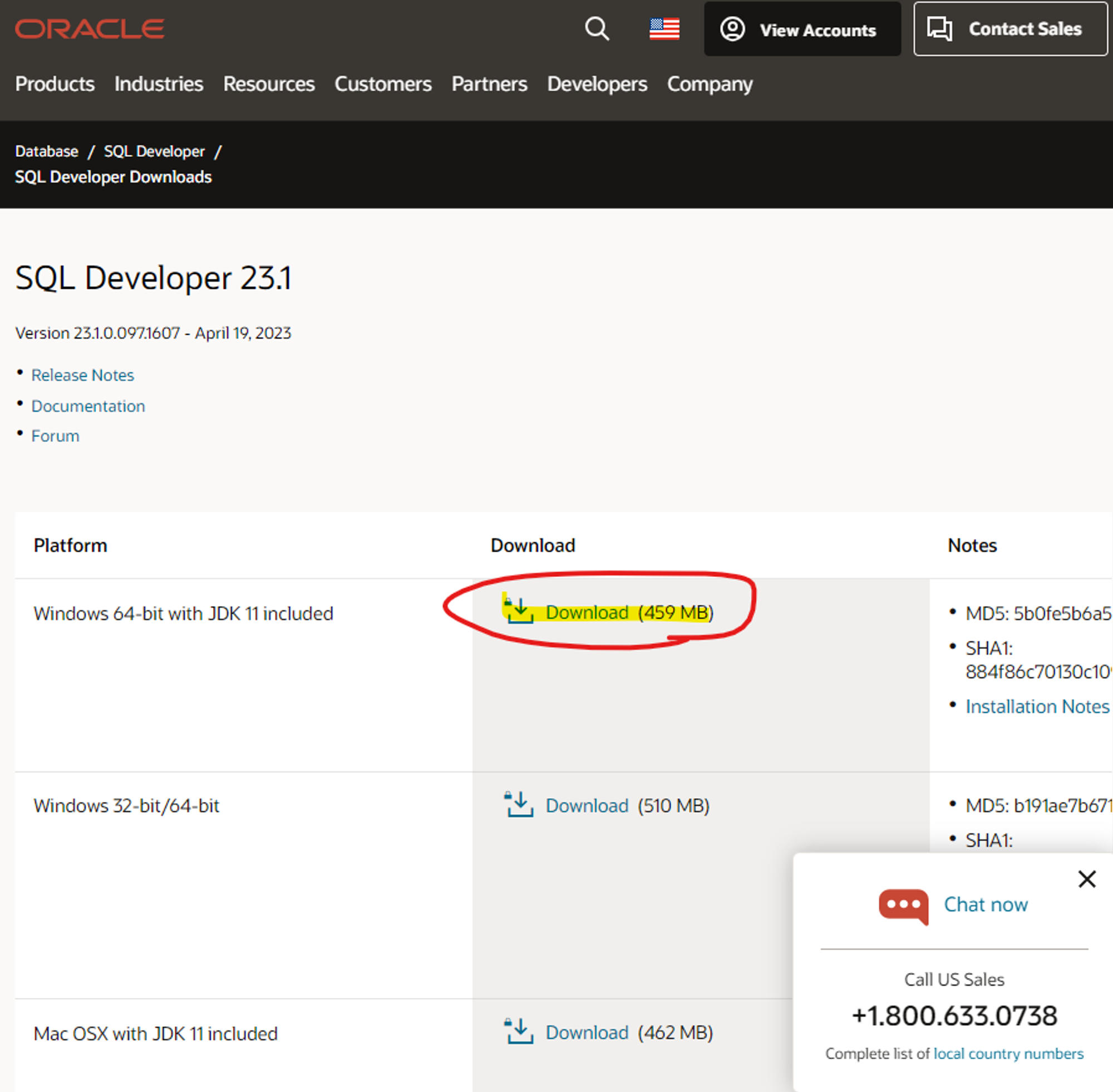Click the Windows 32-bit/64-bit download icon

[x=520, y=805]
